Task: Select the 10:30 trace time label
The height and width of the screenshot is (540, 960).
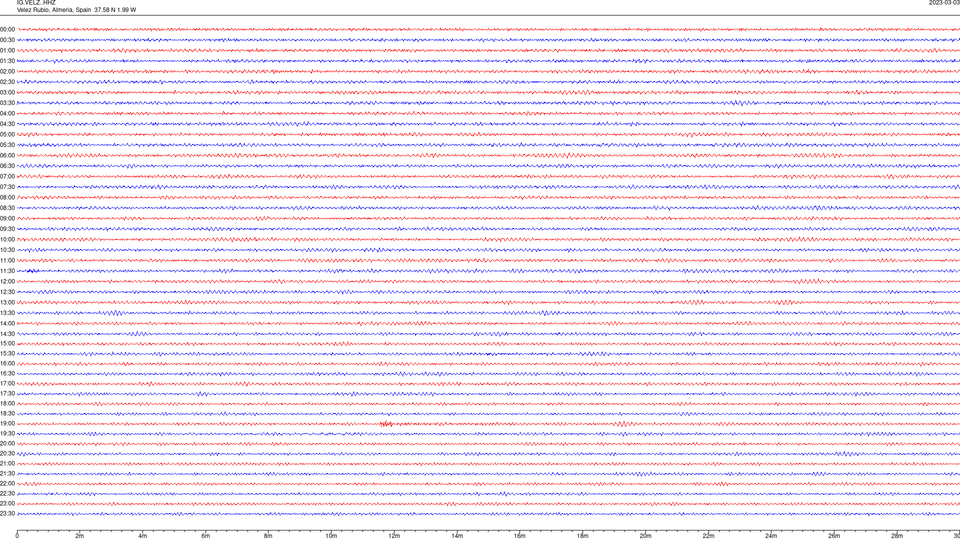Action: coord(7,250)
